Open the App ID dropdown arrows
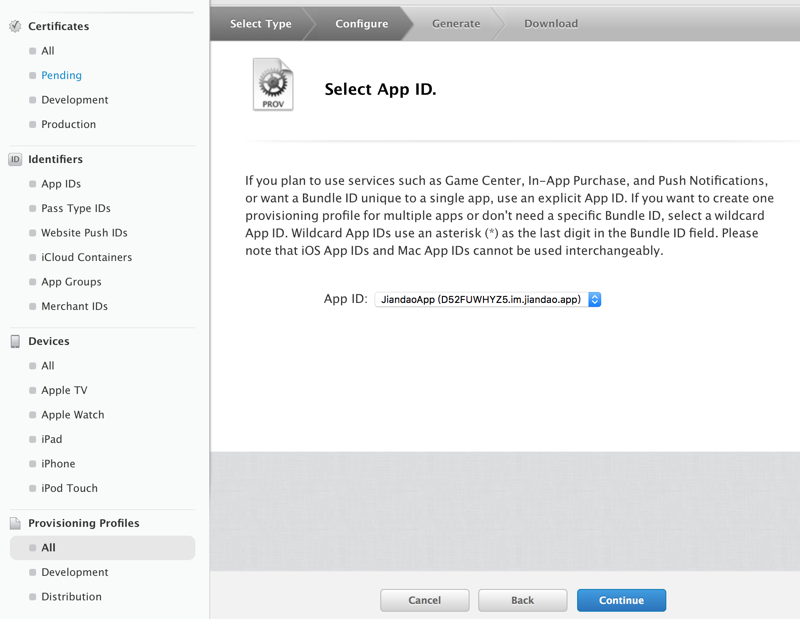The height and width of the screenshot is (619, 800). click(x=594, y=300)
